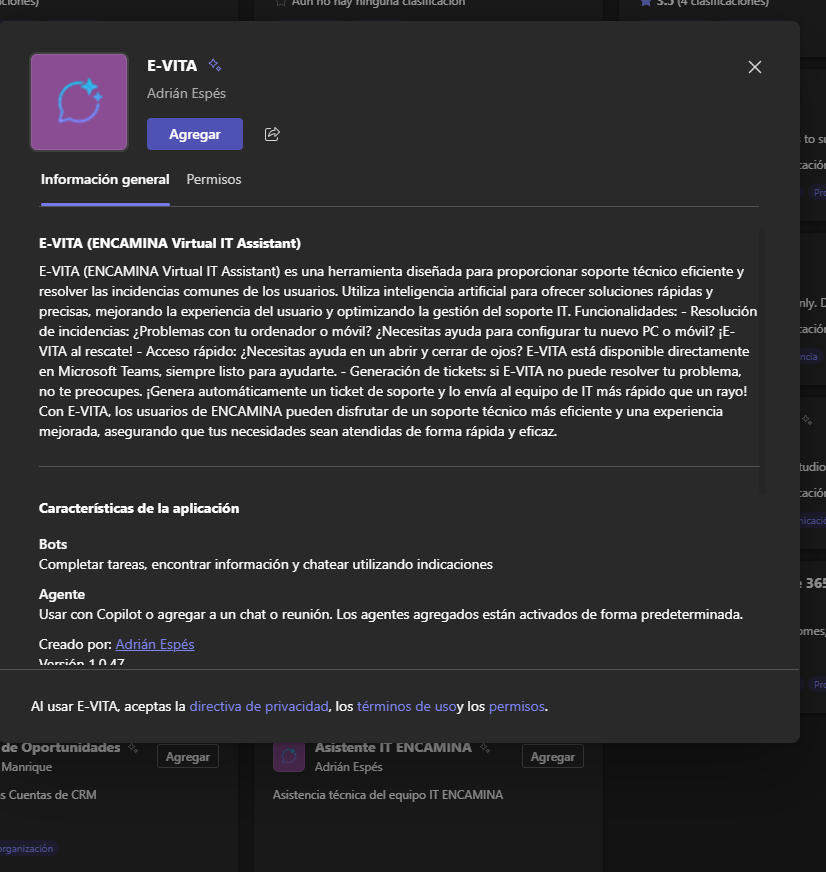Close the E-VITA details dialog
The image size is (826, 872).
(x=755, y=67)
